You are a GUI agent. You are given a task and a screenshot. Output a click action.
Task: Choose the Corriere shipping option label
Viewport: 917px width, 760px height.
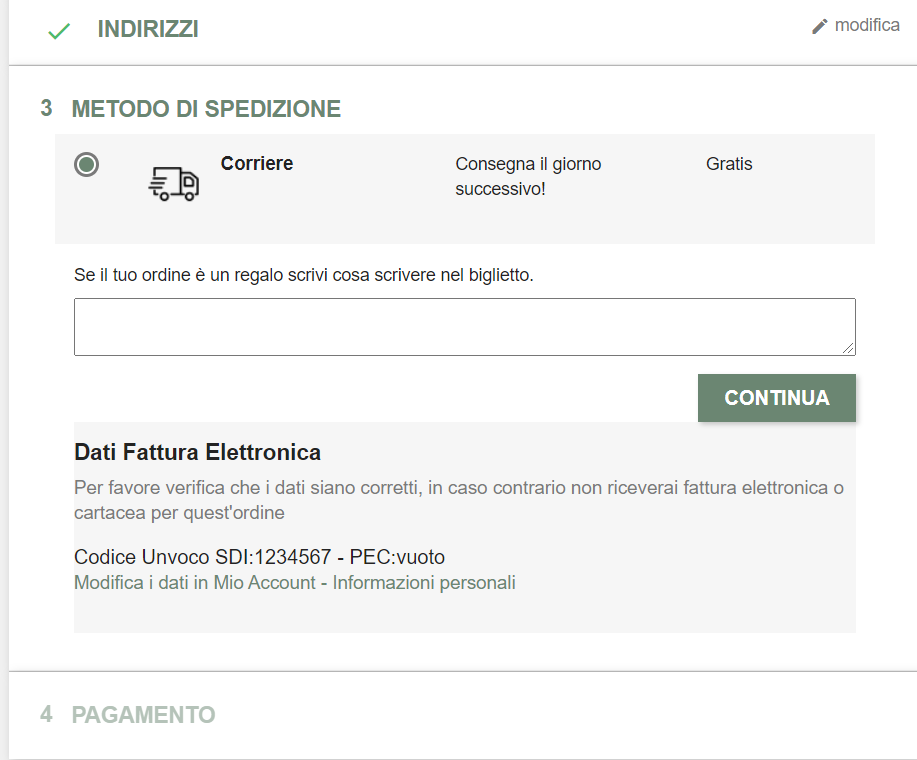257,164
